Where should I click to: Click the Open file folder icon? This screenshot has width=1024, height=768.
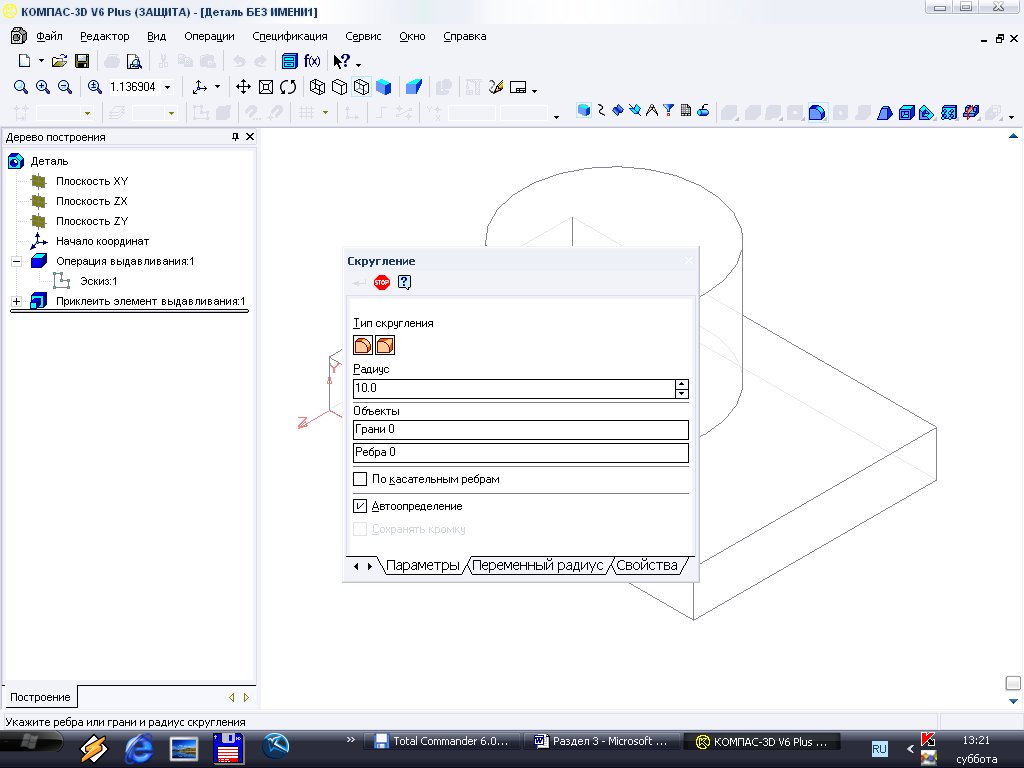click(x=59, y=61)
